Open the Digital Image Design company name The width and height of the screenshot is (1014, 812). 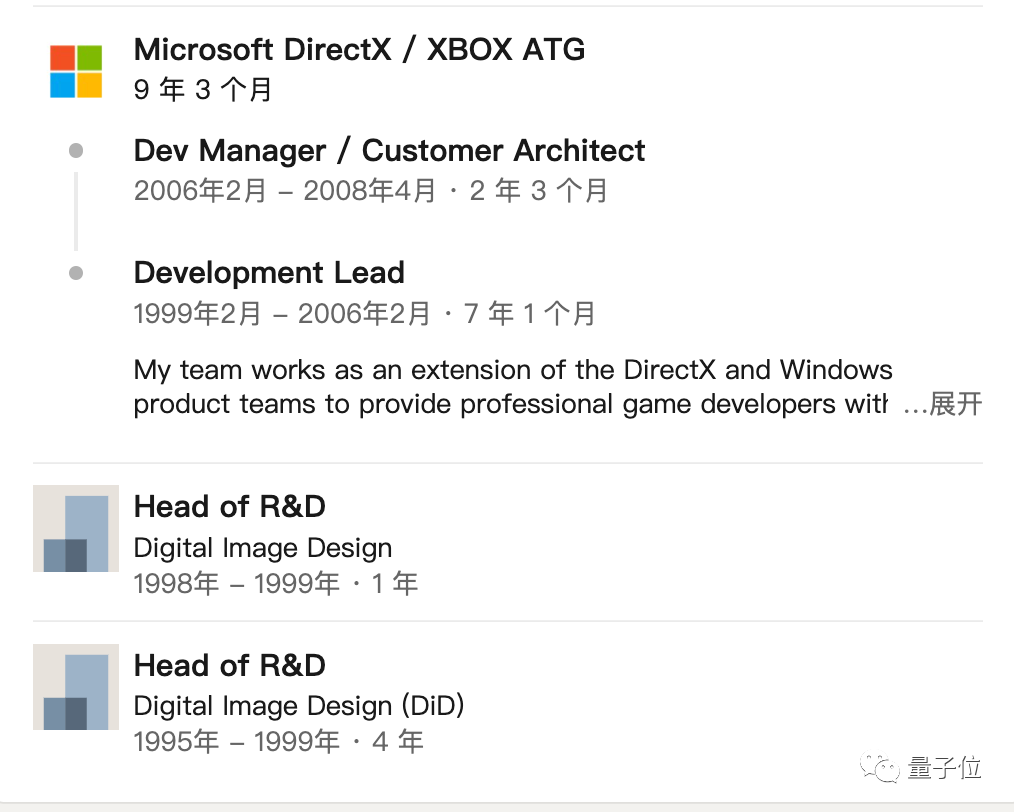(x=262, y=548)
